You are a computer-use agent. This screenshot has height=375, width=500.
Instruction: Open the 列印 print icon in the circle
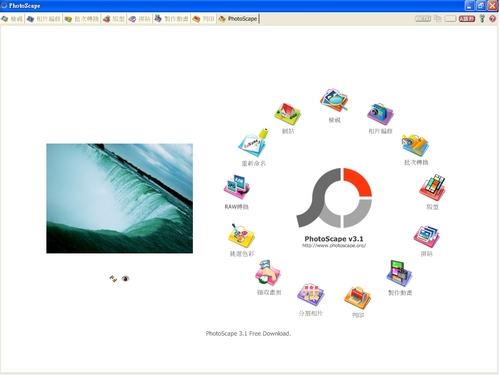click(x=358, y=297)
